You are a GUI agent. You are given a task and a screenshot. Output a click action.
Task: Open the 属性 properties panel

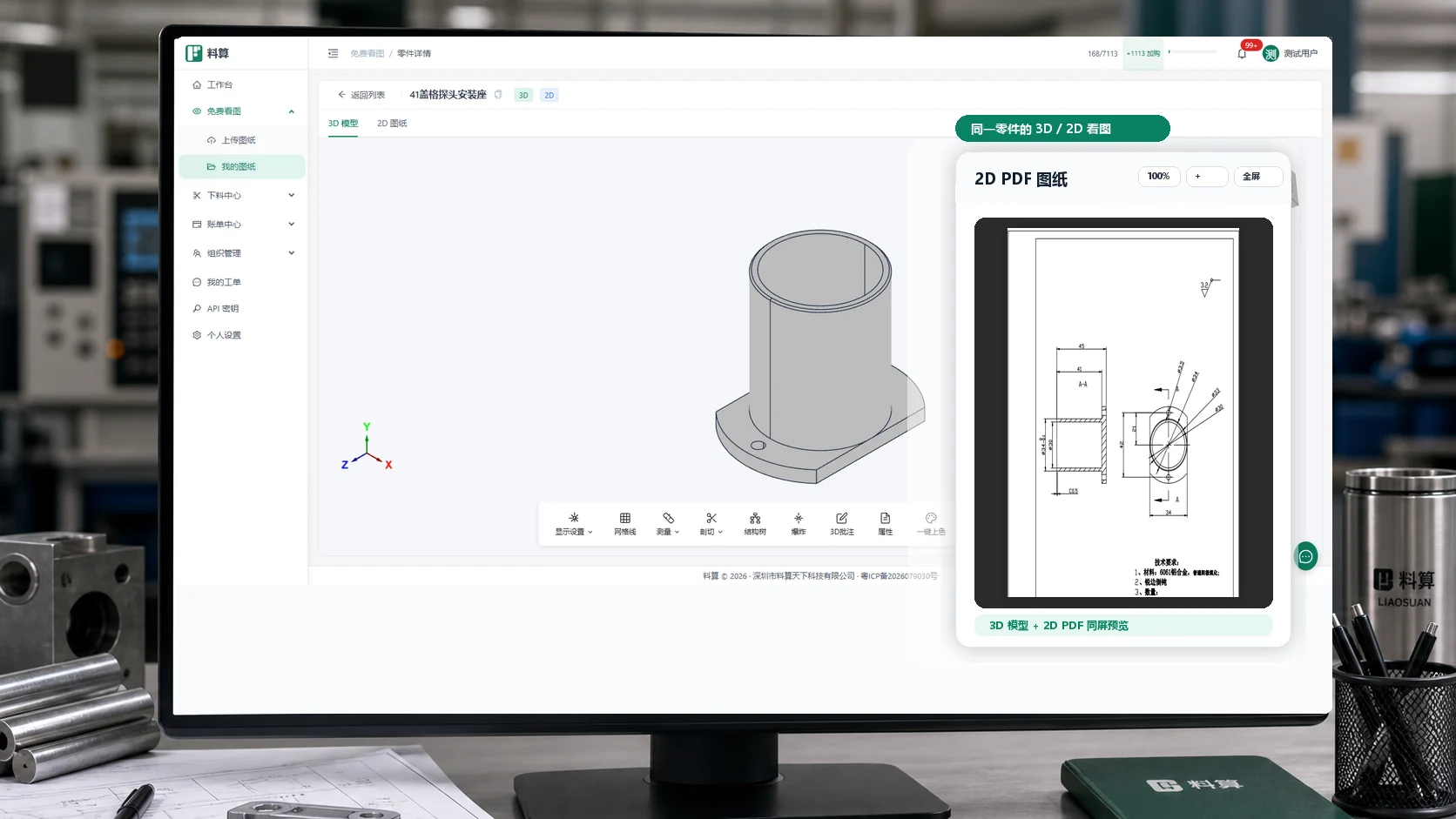click(x=885, y=524)
